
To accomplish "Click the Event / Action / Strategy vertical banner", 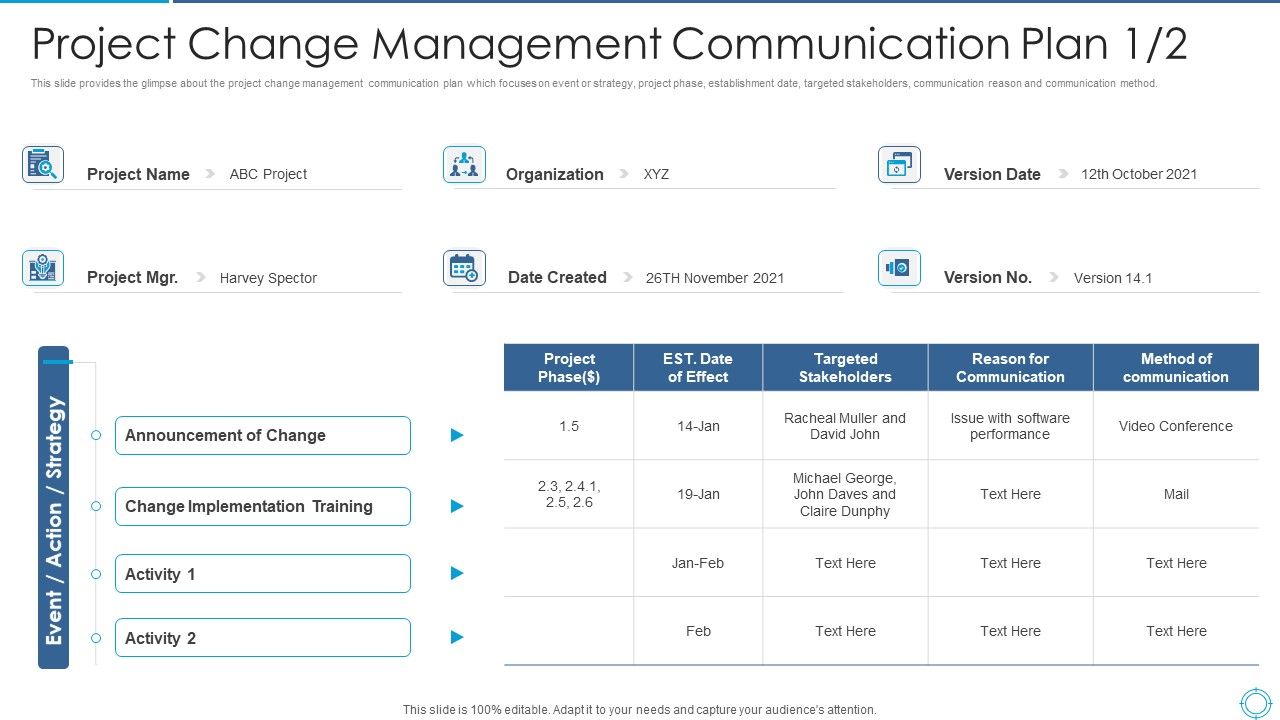I will pyautogui.click(x=54, y=508).
